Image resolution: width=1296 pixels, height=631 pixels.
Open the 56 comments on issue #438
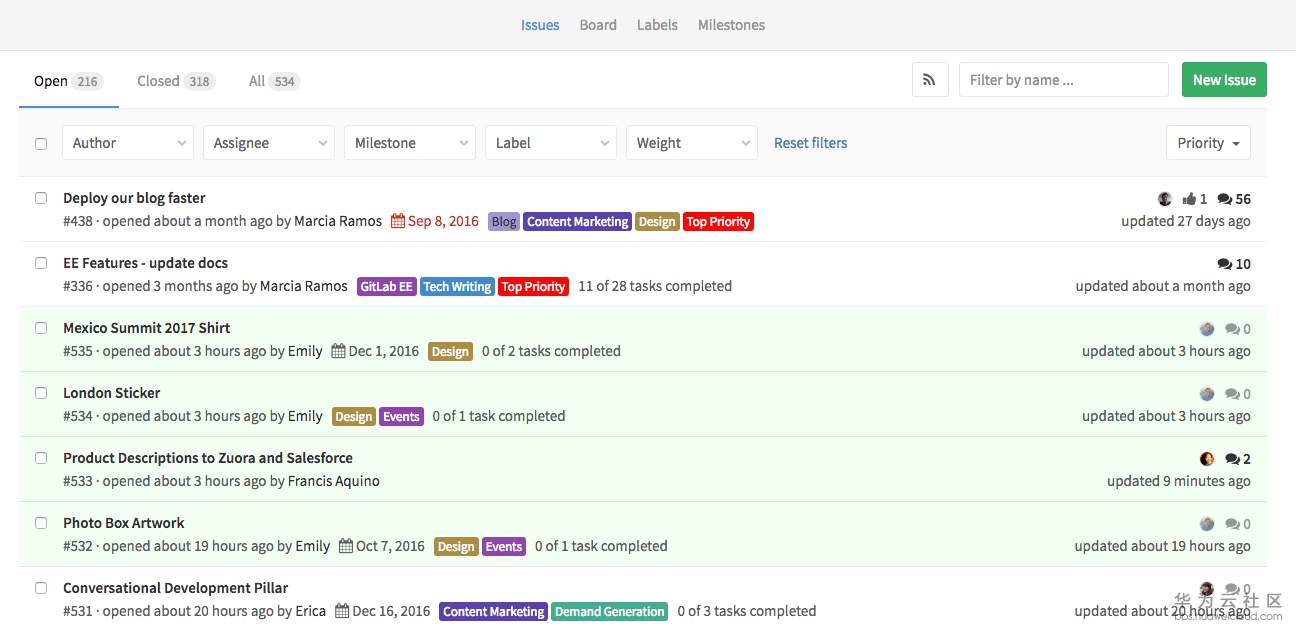[1234, 199]
